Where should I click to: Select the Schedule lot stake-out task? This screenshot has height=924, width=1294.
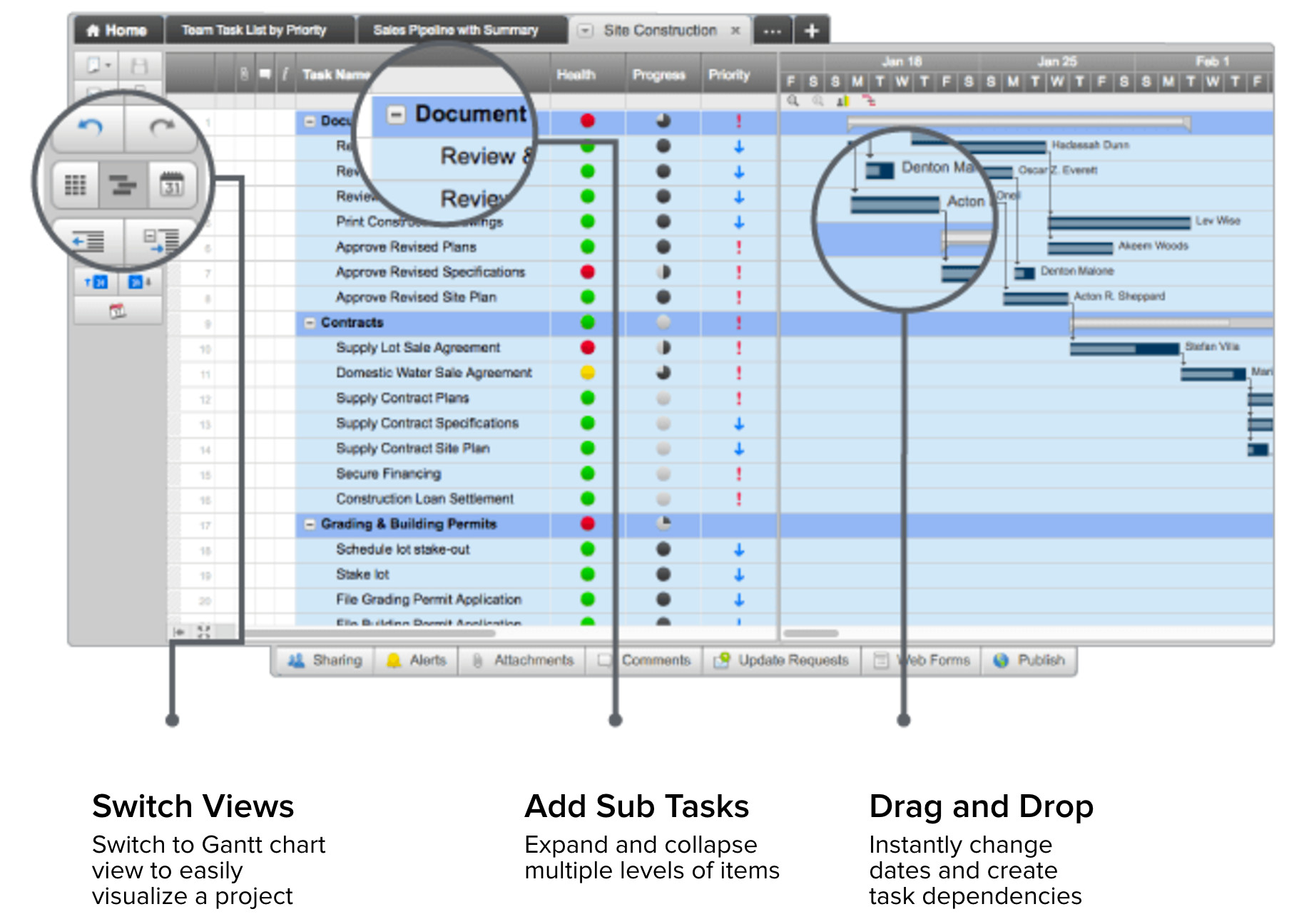pos(403,550)
